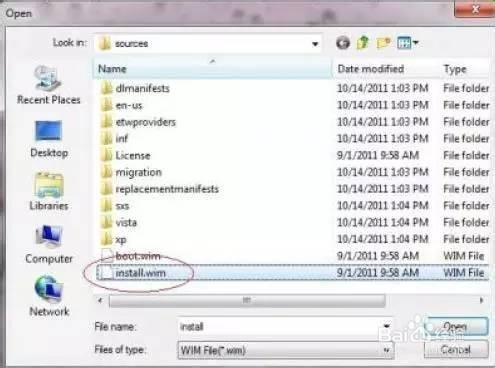The width and height of the screenshot is (495, 368).
Task: Open Recent Places in sidebar
Action: pos(49,85)
